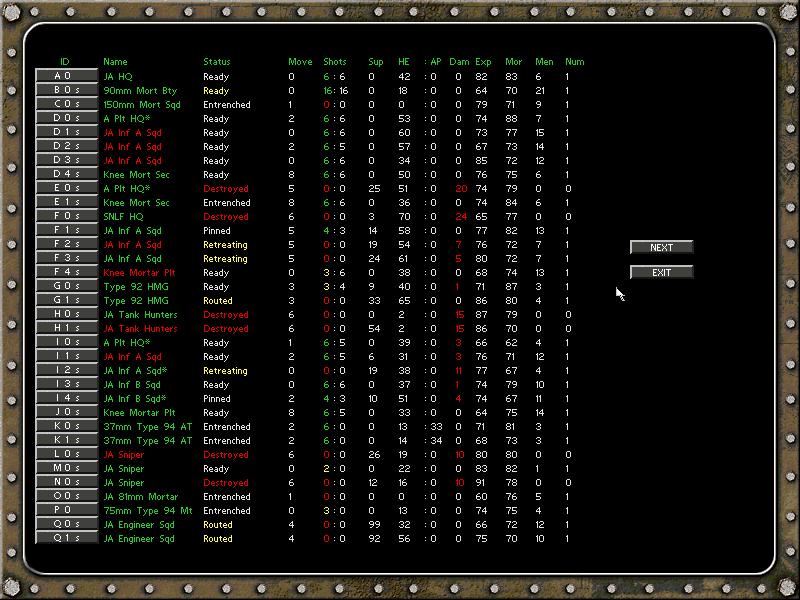Click unit ID button G 0 s
800x600 pixels.
[66, 286]
